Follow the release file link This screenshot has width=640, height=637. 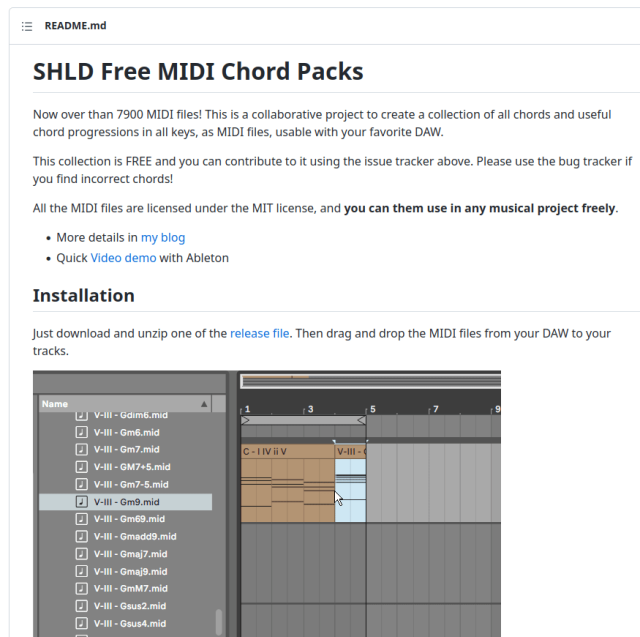(x=259, y=333)
